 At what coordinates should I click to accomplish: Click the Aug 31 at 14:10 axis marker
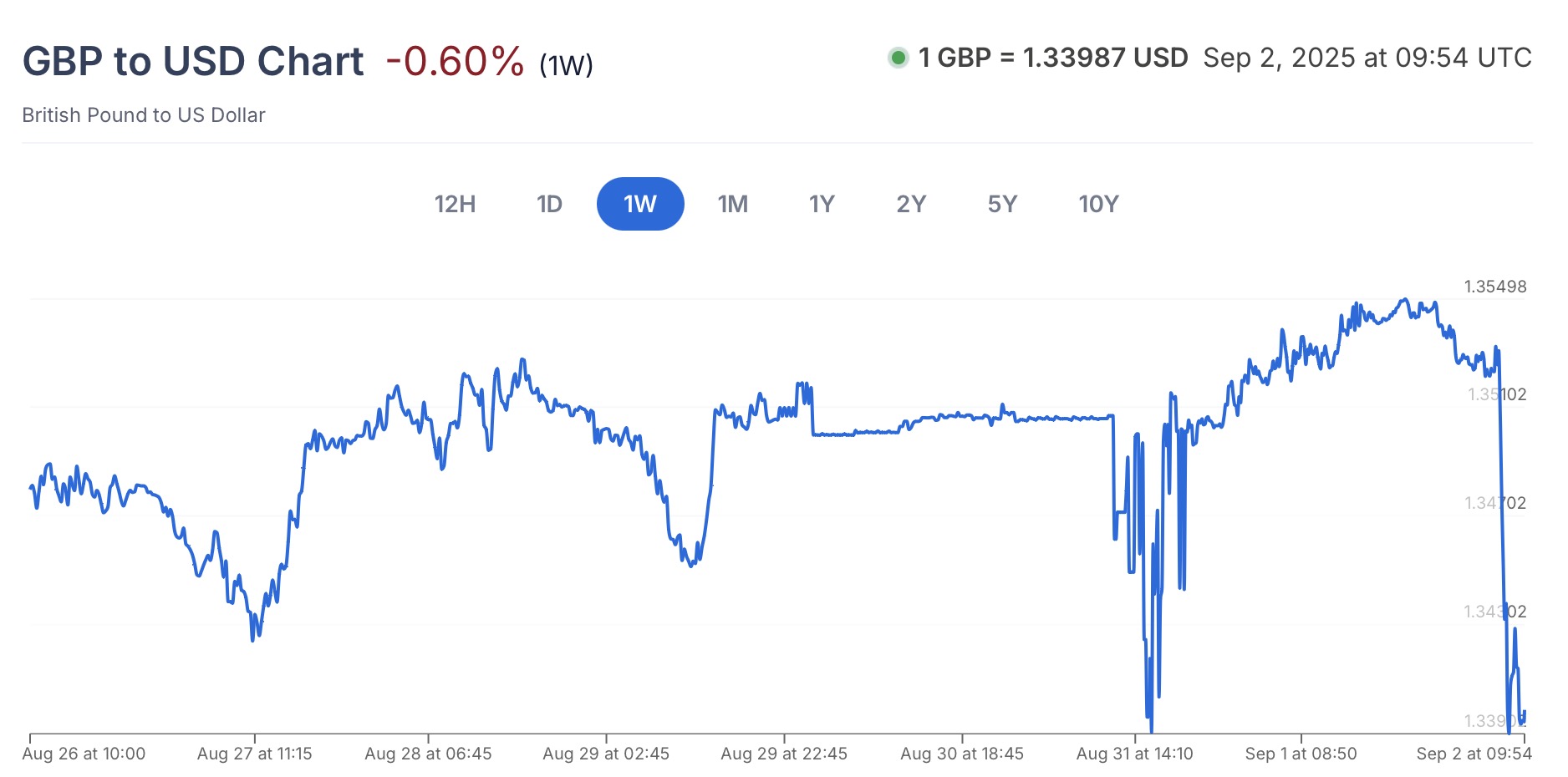tap(1134, 754)
